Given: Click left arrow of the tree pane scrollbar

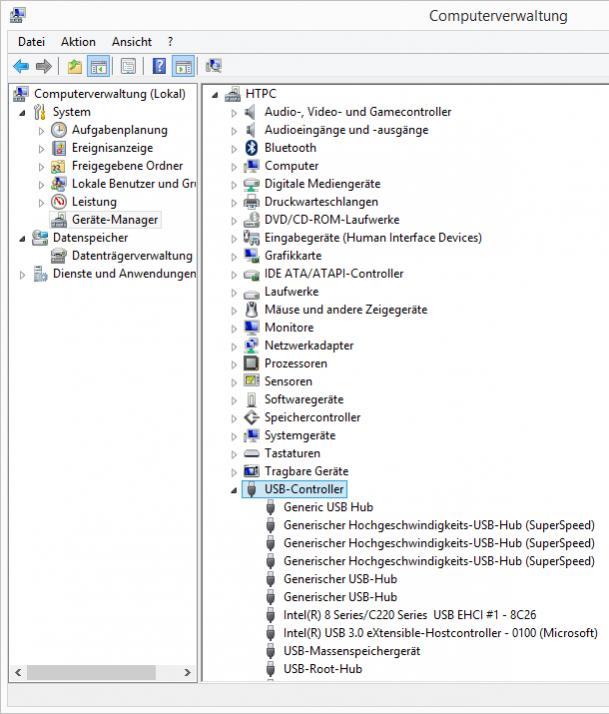Looking at the screenshot, I should click(18, 672).
